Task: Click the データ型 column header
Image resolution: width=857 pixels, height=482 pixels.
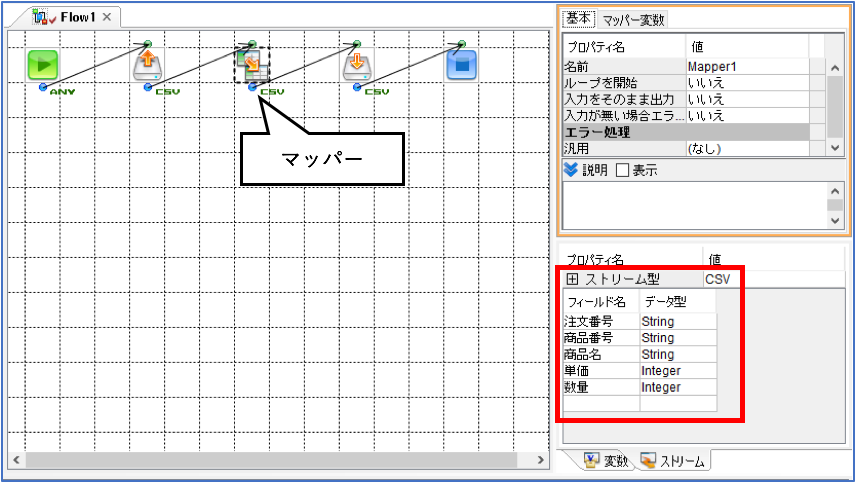Action: [678, 302]
